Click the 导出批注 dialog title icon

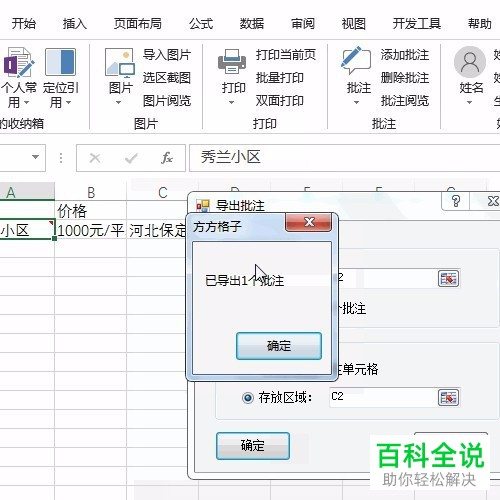tap(203, 206)
